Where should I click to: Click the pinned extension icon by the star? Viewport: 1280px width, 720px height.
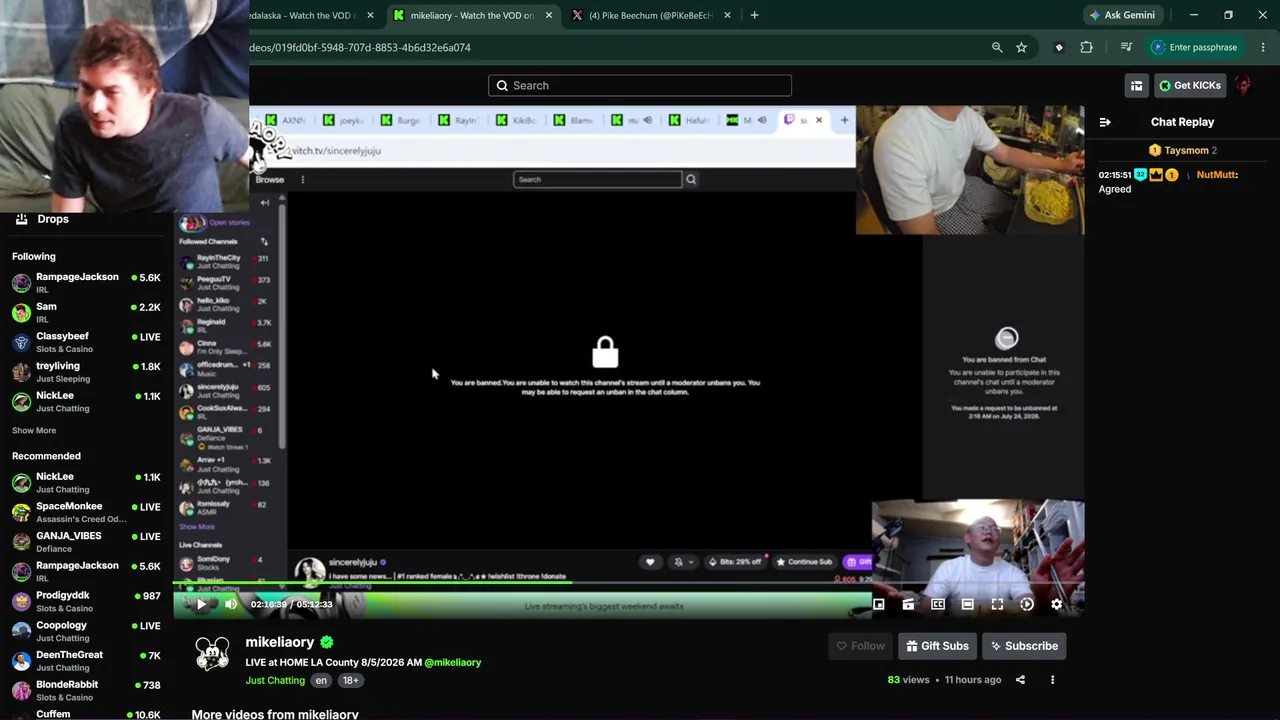coord(1059,47)
